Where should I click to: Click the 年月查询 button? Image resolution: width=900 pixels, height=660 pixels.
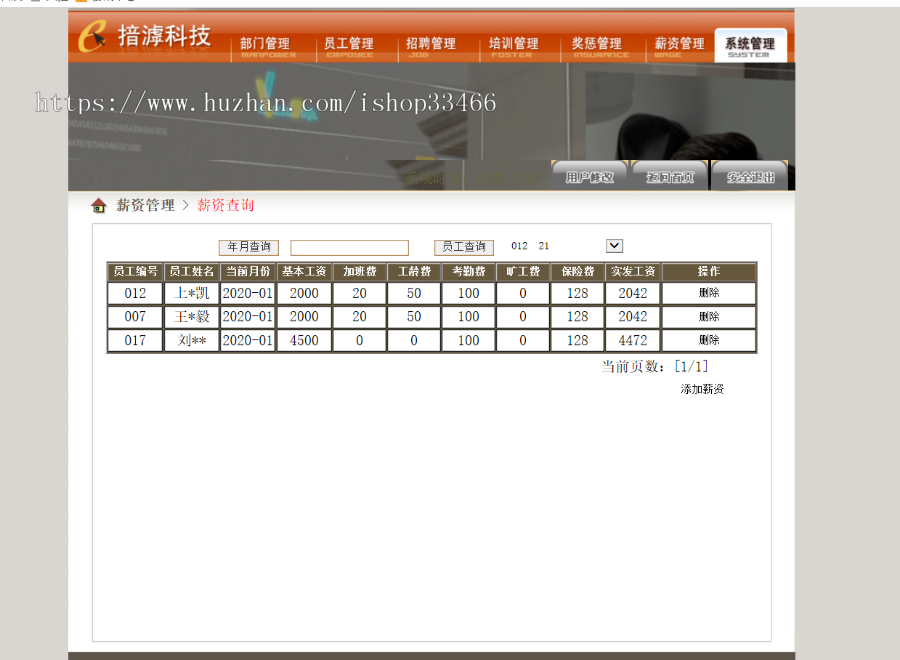click(249, 247)
